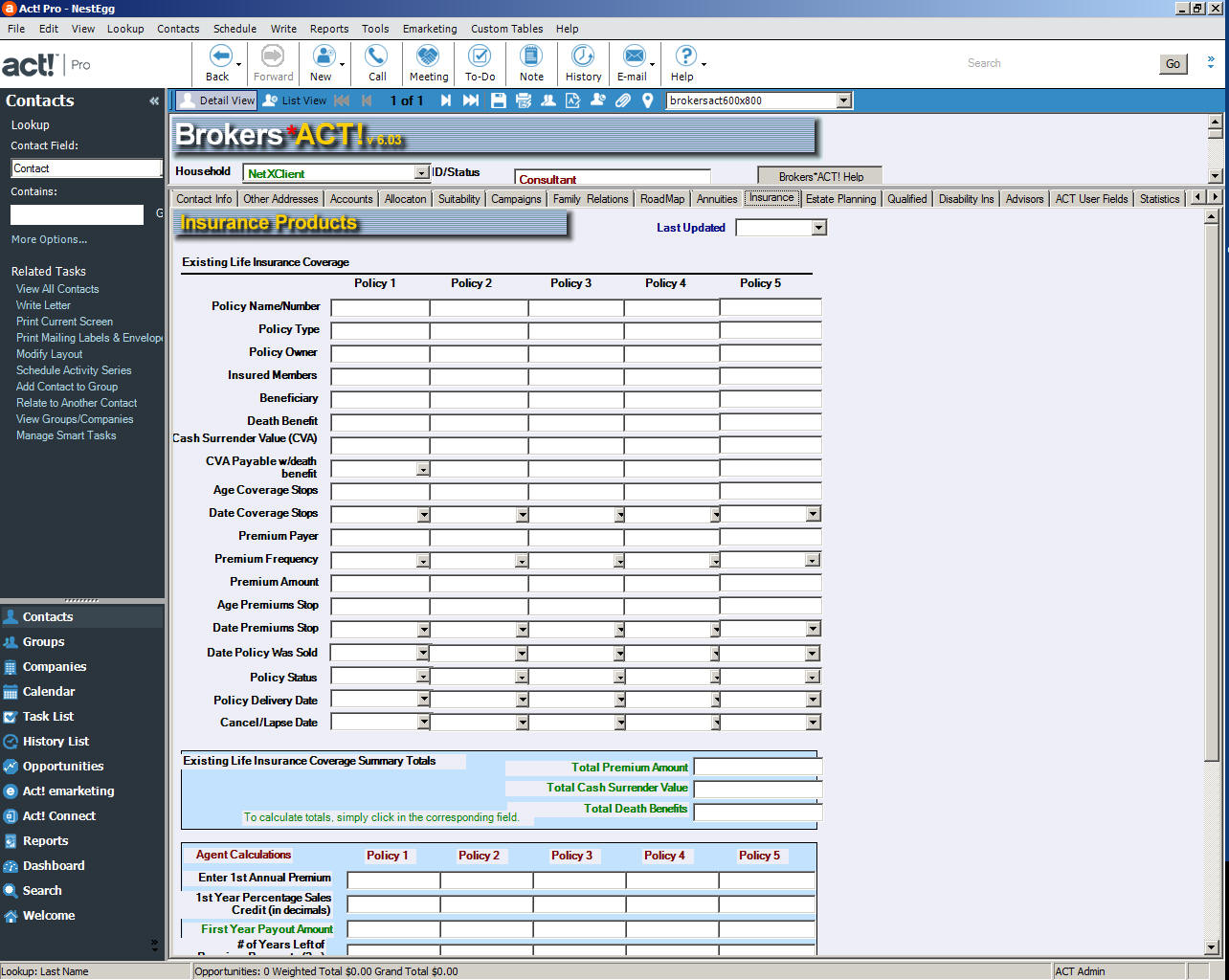The height and width of the screenshot is (980, 1229).
Task: Open the Custom Tables menu
Action: (506, 29)
